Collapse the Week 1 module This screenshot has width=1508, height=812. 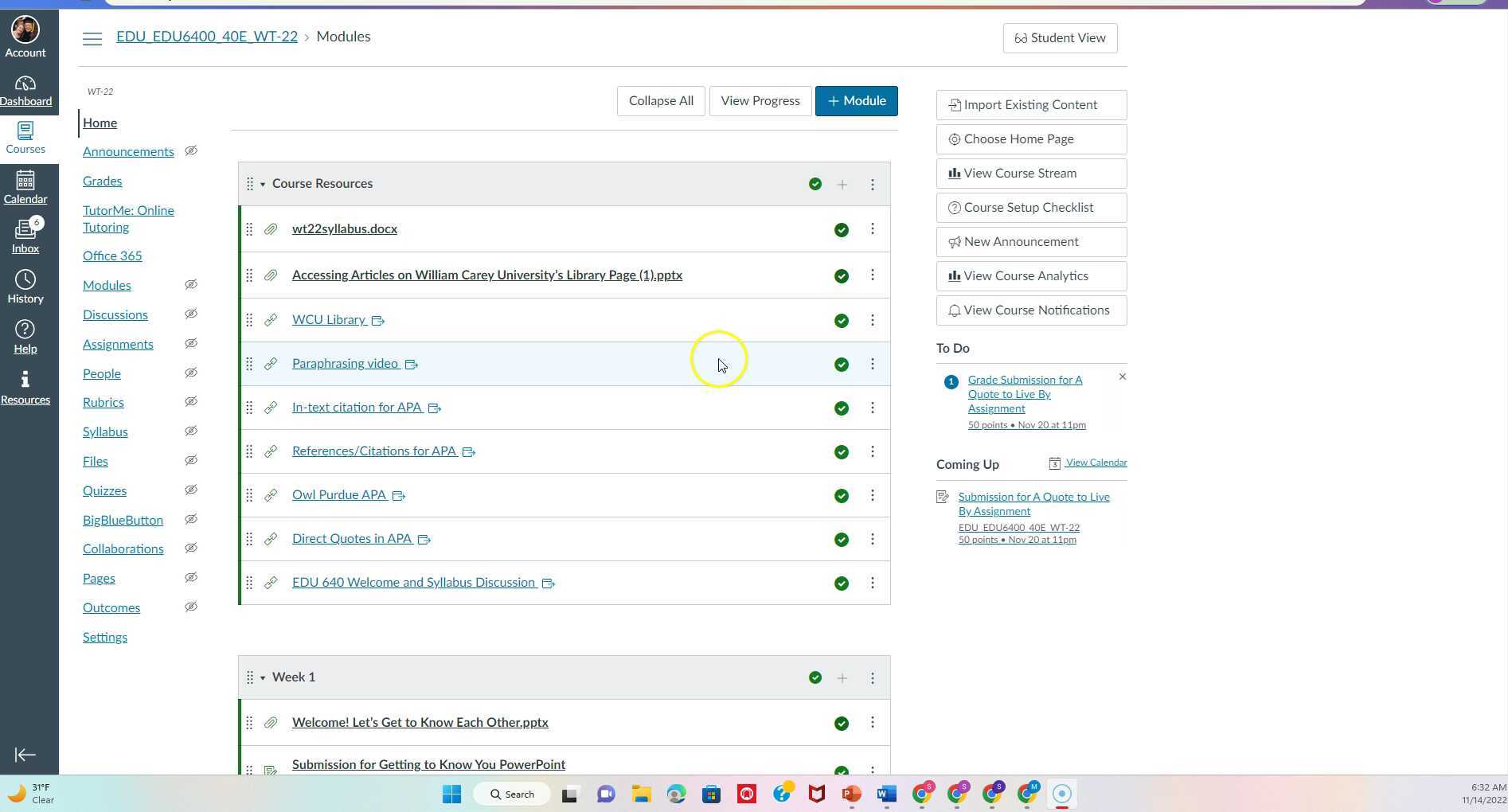[263, 678]
